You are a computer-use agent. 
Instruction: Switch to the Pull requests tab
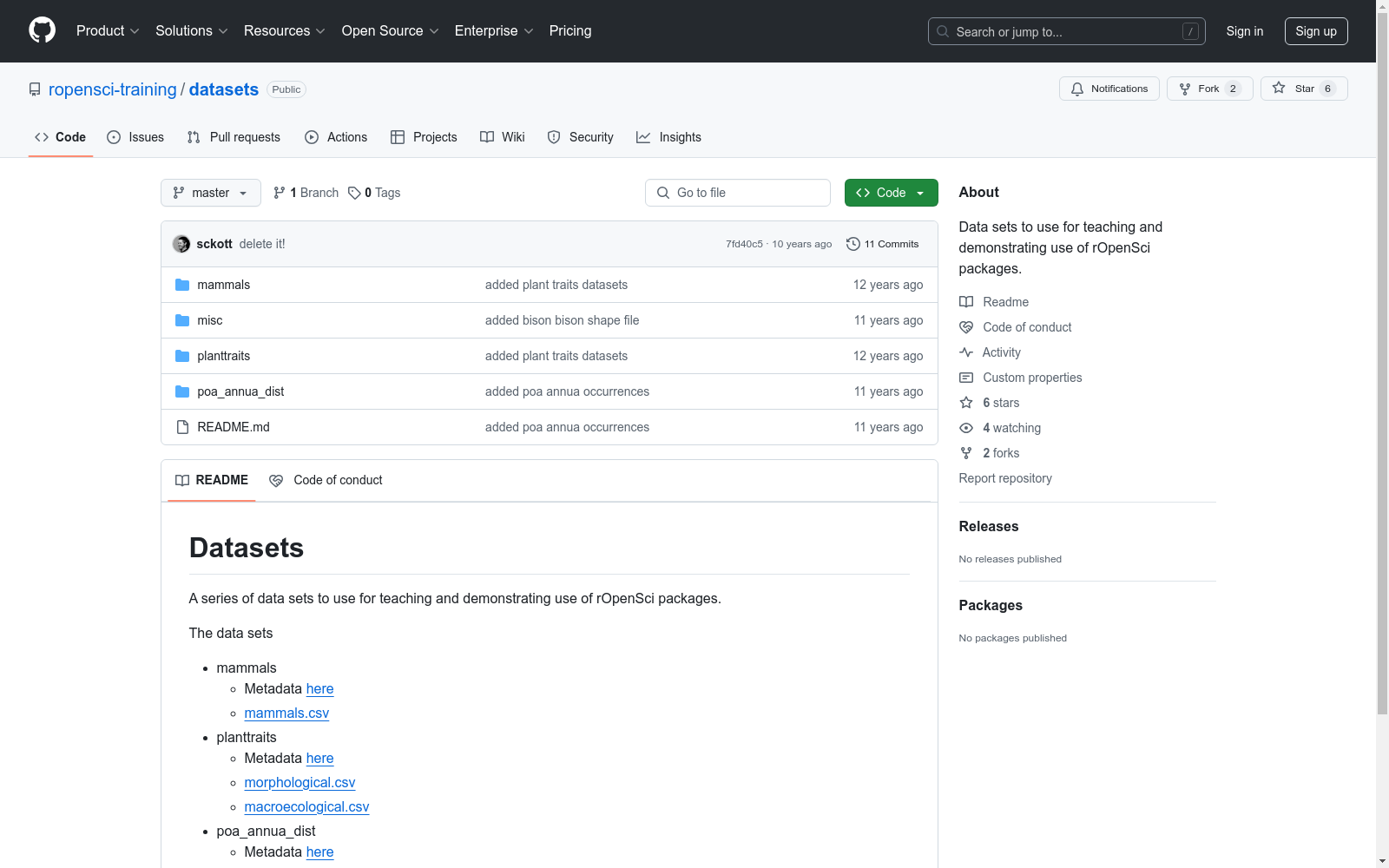(234, 137)
